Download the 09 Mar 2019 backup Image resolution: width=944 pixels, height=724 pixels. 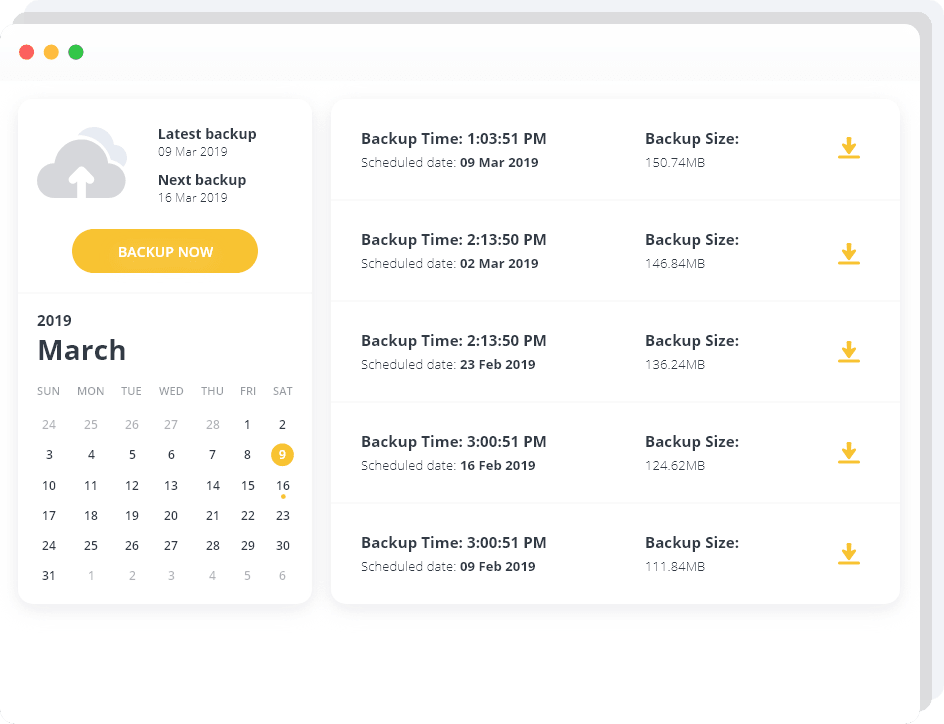tap(848, 148)
